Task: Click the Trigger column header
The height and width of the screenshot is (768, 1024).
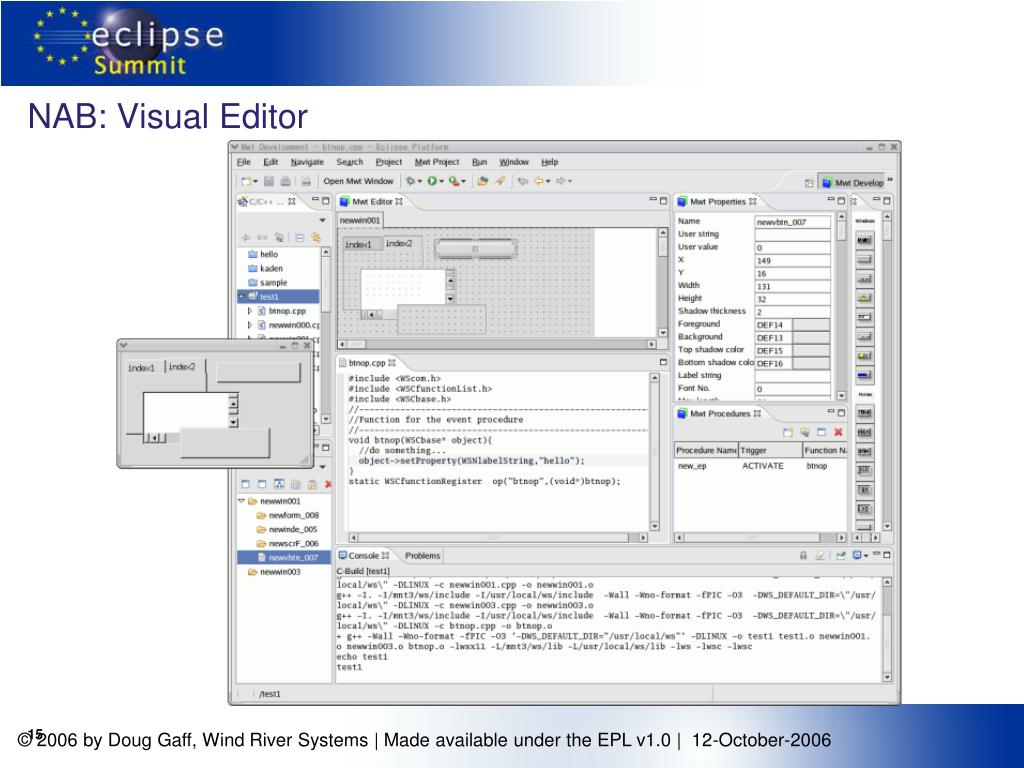Action: [769, 451]
